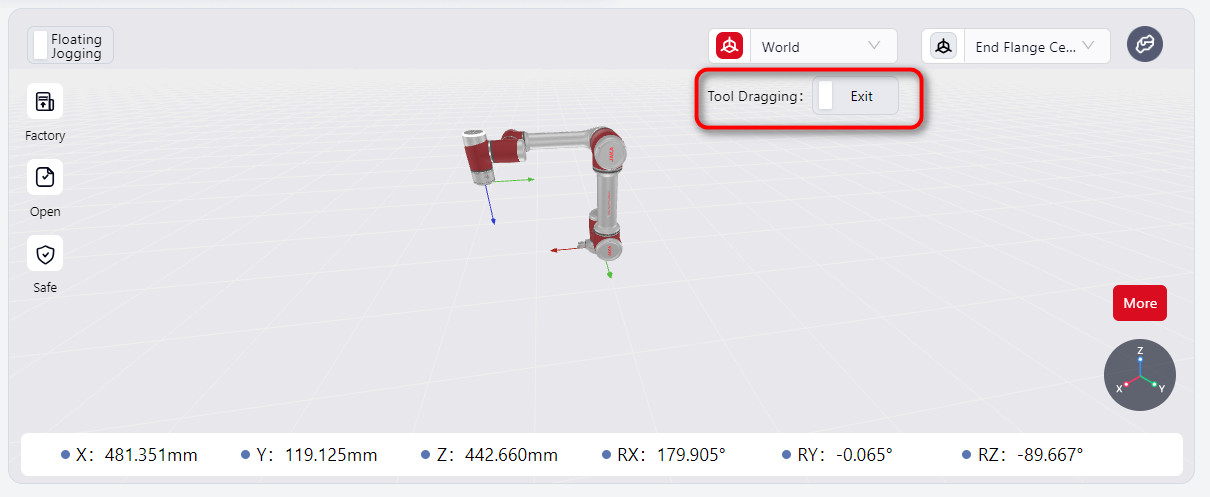This screenshot has height=497, width=1210.
Task: Click the Safe shield icon
Action: click(45, 254)
